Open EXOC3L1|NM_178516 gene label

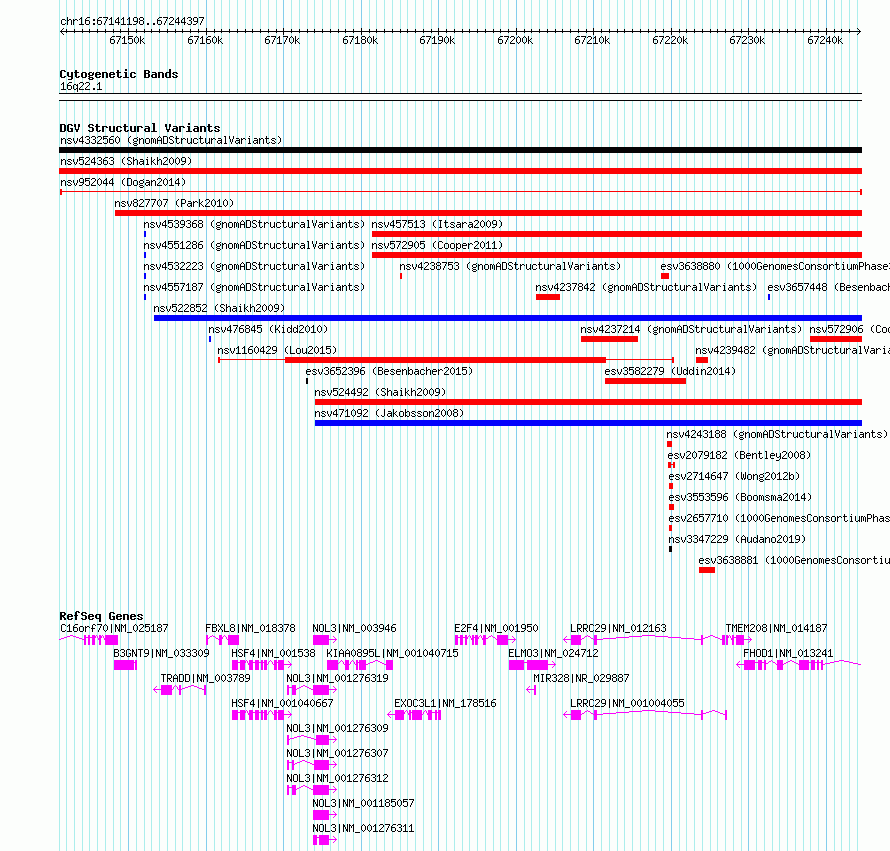point(445,703)
